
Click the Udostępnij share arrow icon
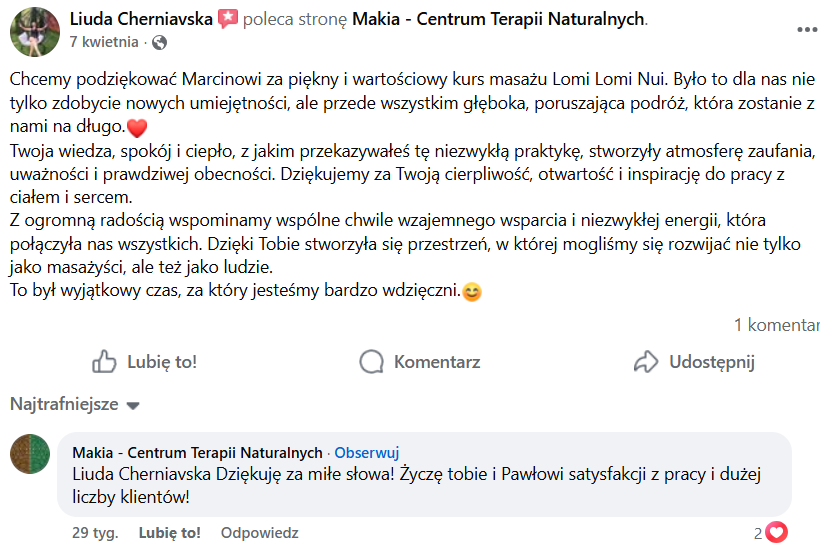(646, 362)
